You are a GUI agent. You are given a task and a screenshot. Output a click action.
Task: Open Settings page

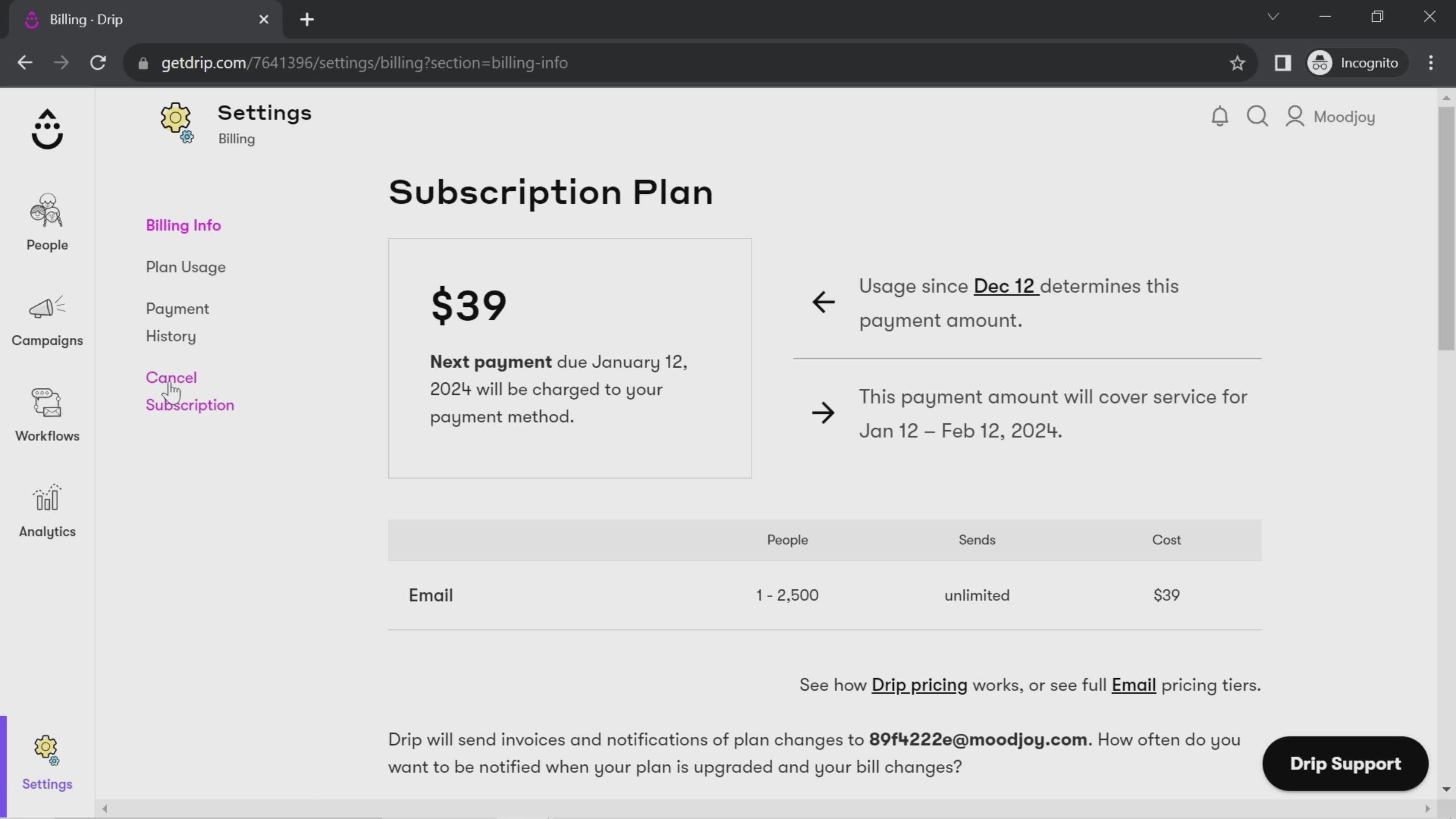click(47, 762)
